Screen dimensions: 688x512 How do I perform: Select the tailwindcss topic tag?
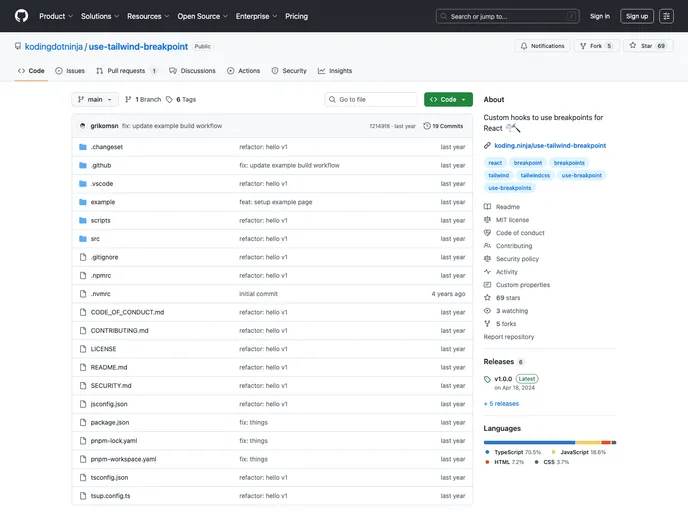pos(535,175)
